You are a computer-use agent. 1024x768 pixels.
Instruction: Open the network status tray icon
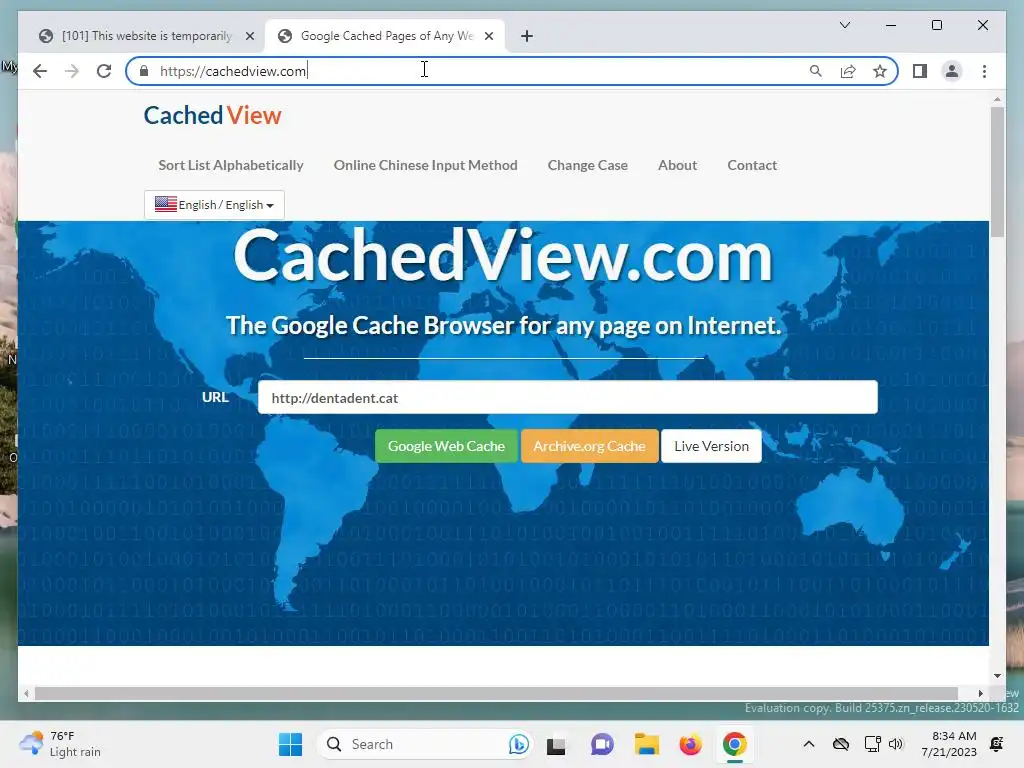coord(872,744)
